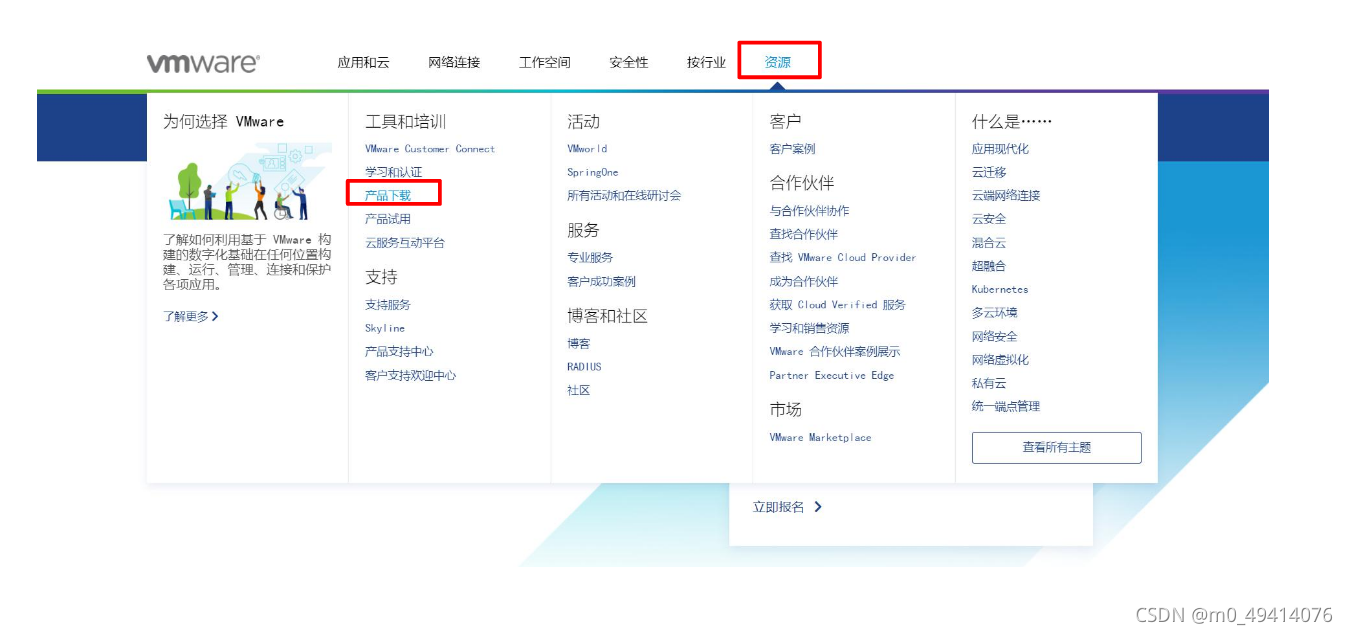Open 统一端点管理 topic
The image size is (1348, 635).
1006,406
